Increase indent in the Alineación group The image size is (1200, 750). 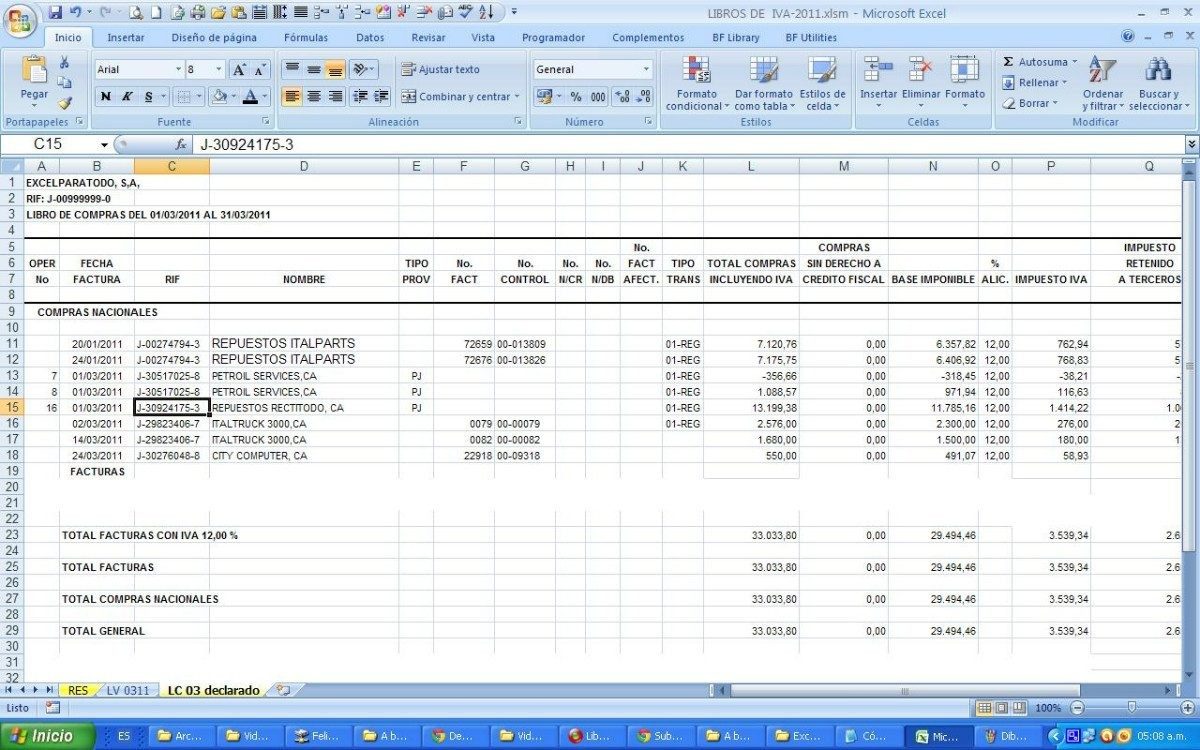pos(381,97)
